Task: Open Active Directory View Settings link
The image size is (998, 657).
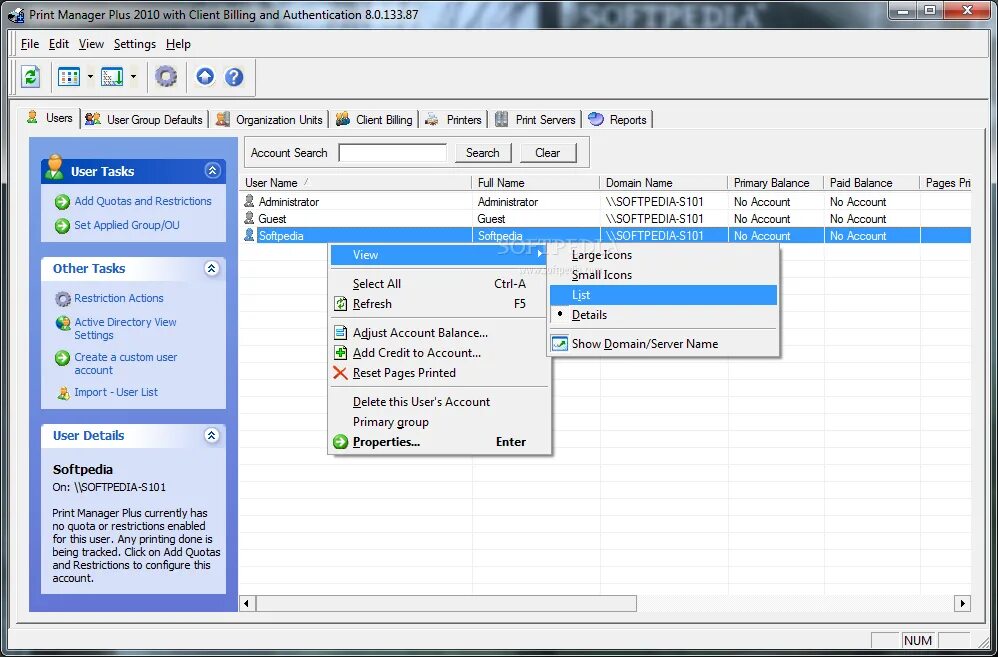Action: click(125, 328)
